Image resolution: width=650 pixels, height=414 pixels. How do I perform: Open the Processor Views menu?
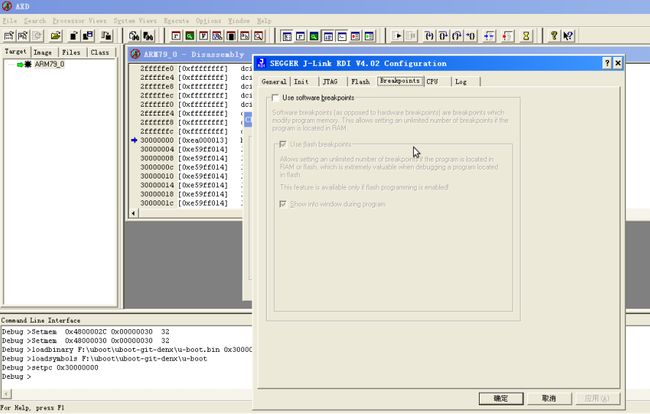[x=79, y=20]
